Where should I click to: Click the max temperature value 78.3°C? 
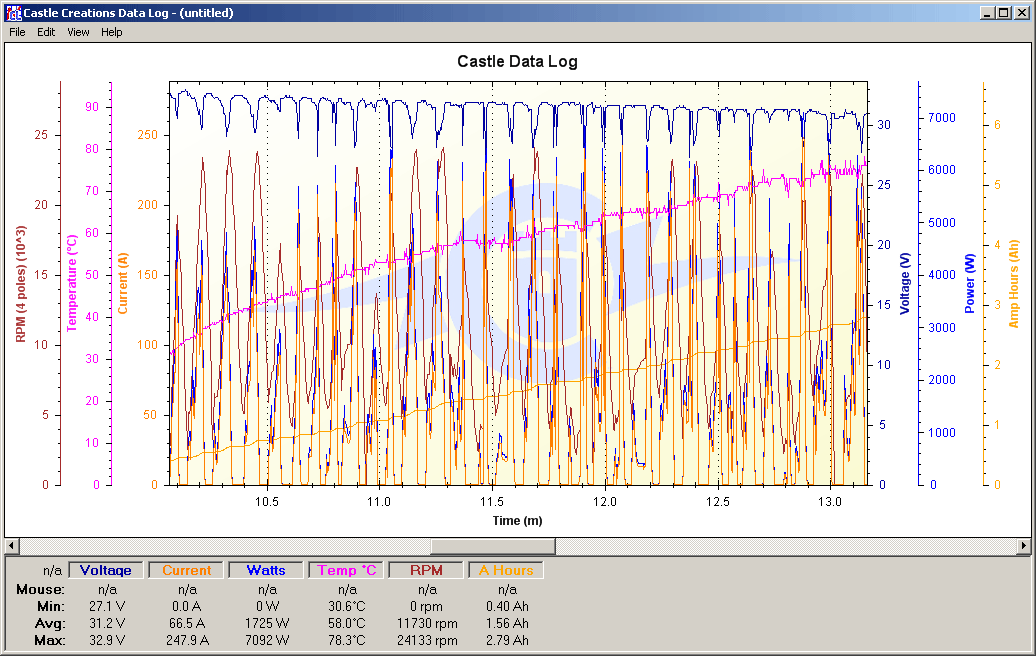347,640
